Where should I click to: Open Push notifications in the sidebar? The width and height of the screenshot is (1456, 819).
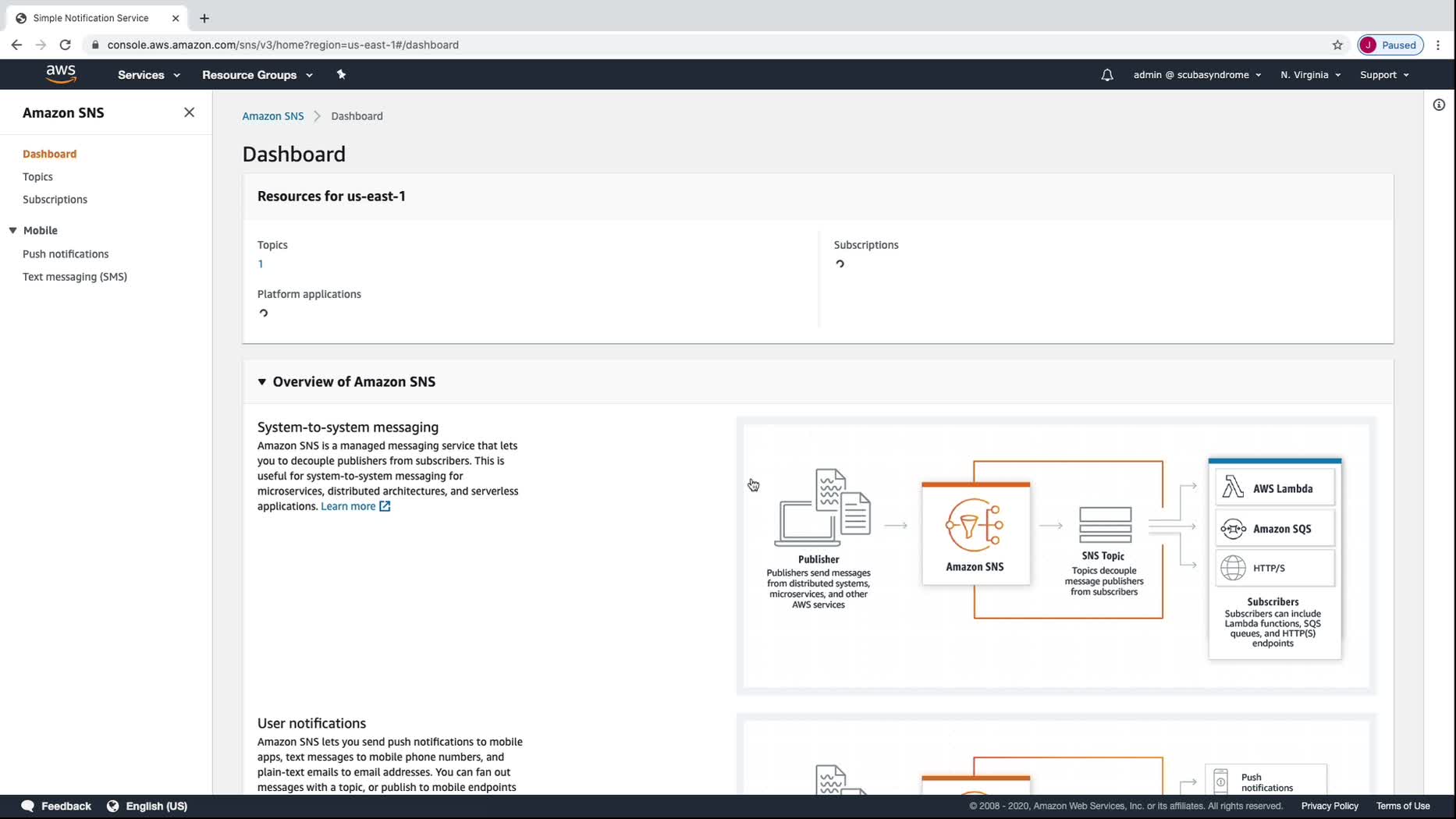(66, 253)
